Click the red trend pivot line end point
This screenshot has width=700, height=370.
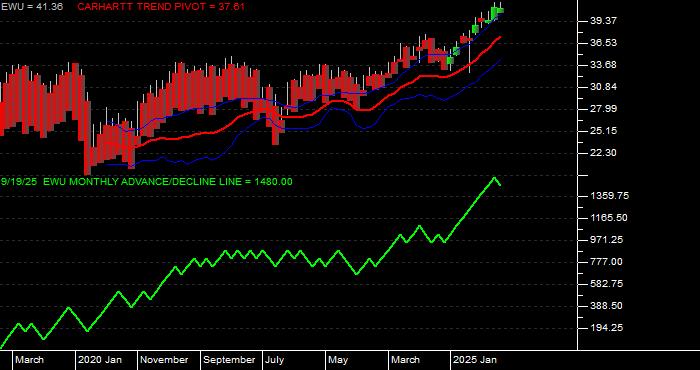[x=500, y=37]
